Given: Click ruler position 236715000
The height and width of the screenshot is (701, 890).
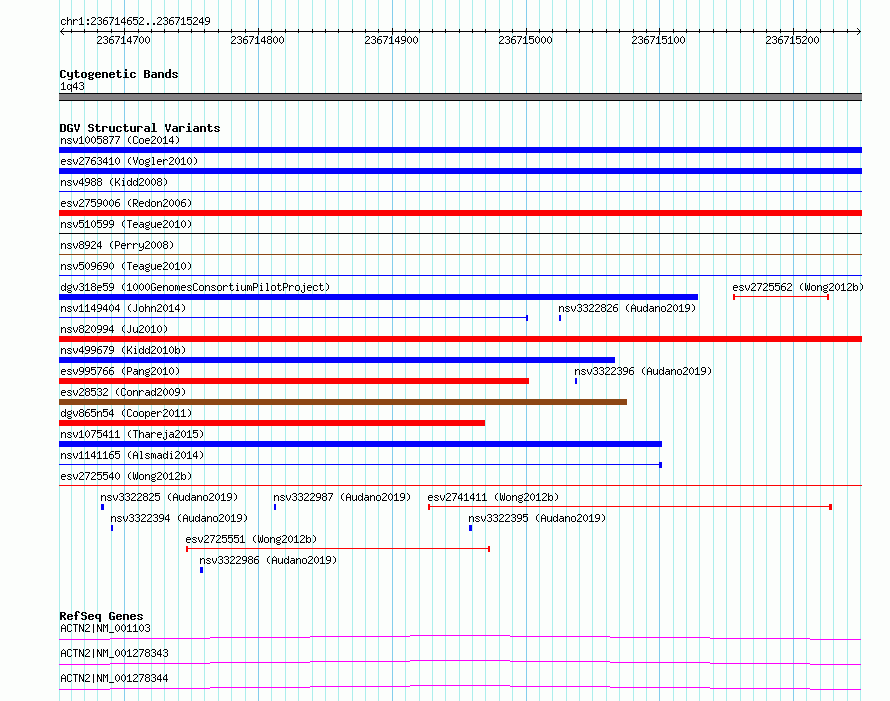Looking at the screenshot, I should point(525,40).
